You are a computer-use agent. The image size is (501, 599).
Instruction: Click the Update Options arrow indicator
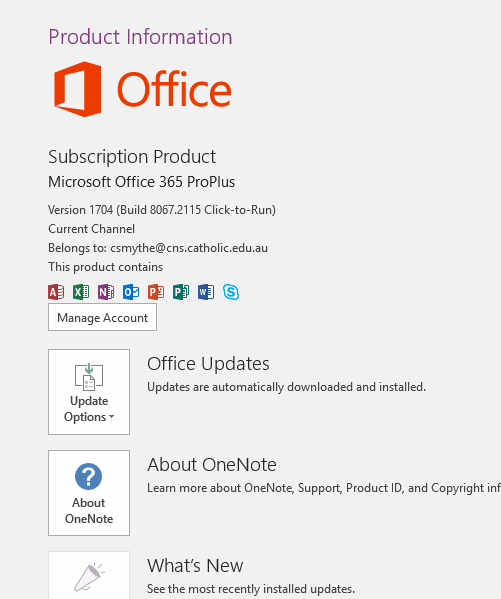pos(111,417)
